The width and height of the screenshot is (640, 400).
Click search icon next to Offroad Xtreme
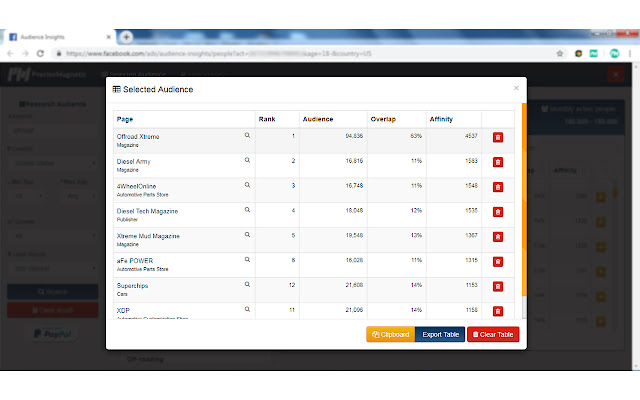pos(248,133)
